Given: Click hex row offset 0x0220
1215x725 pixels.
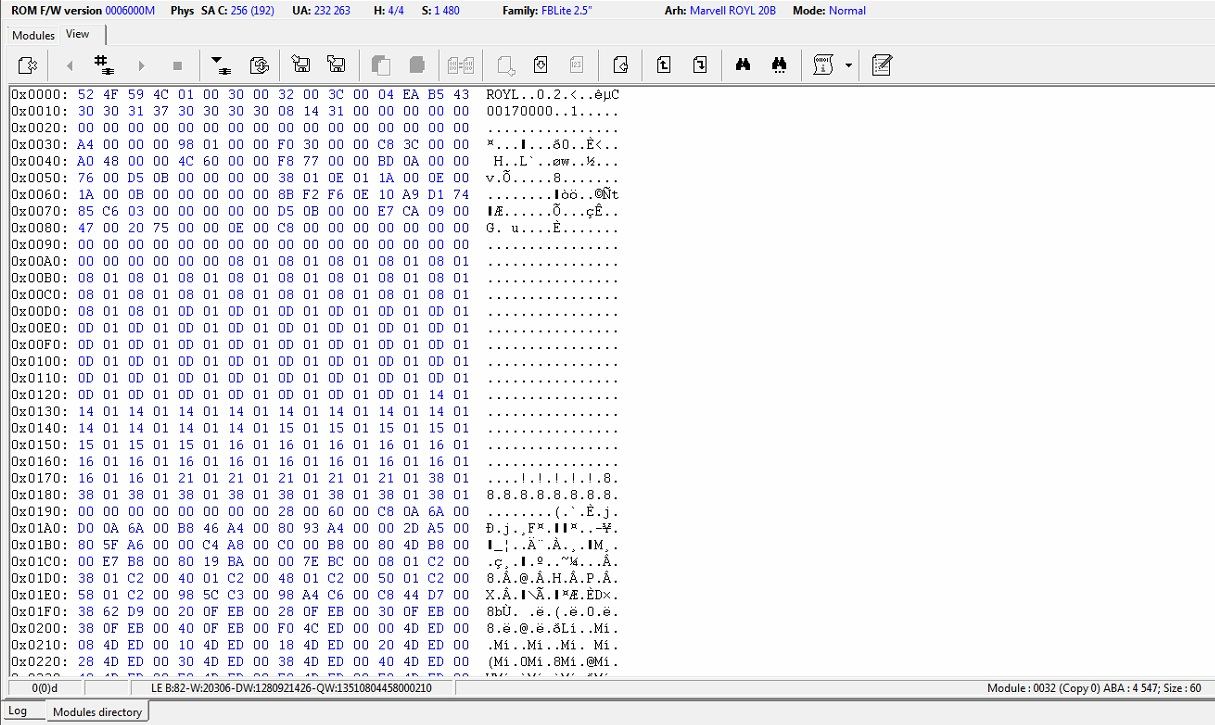Looking at the screenshot, I should click(x=40, y=661).
